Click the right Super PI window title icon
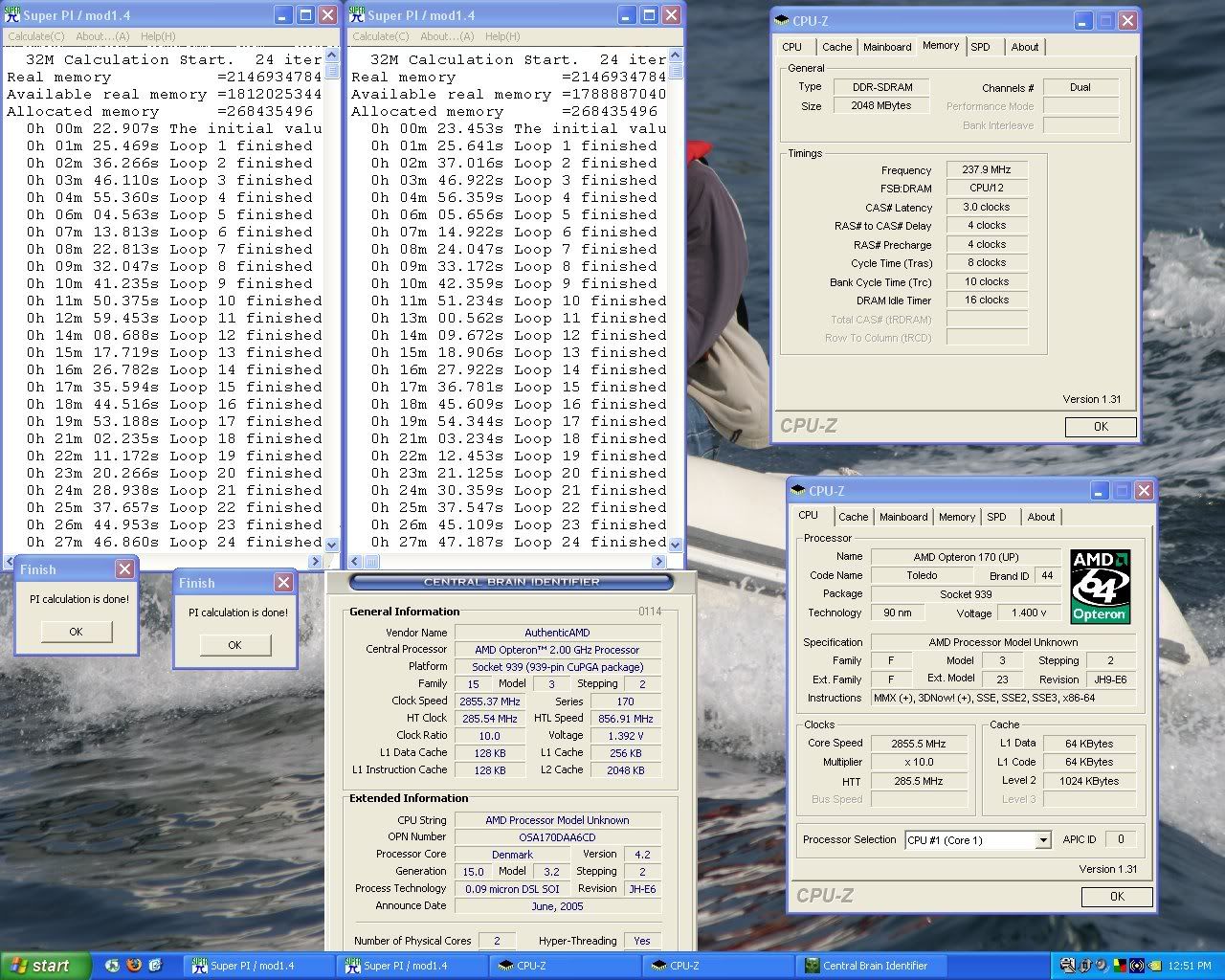Viewport: 1225px width, 980px height. 356,14
